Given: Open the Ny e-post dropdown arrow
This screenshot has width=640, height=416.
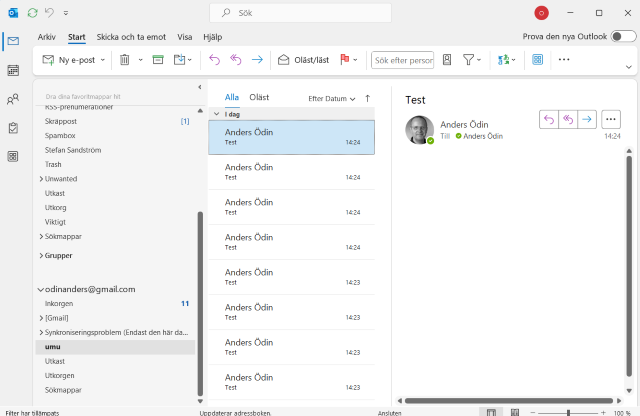Looking at the screenshot, I should pos(103,60).
